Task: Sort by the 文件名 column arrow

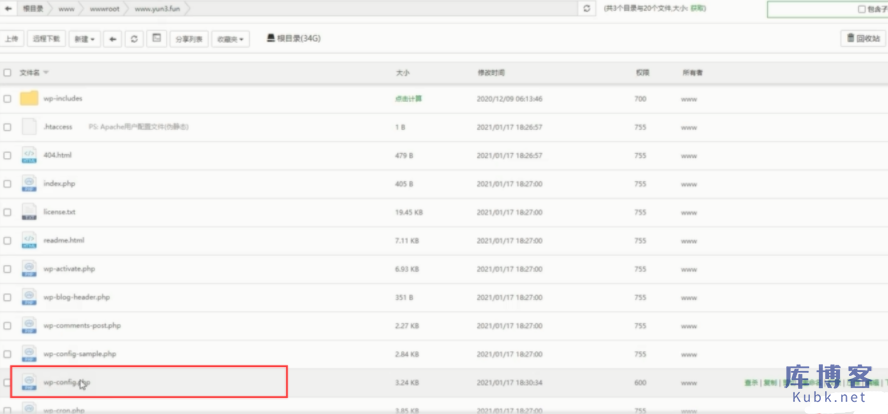Action: [46, 73]
